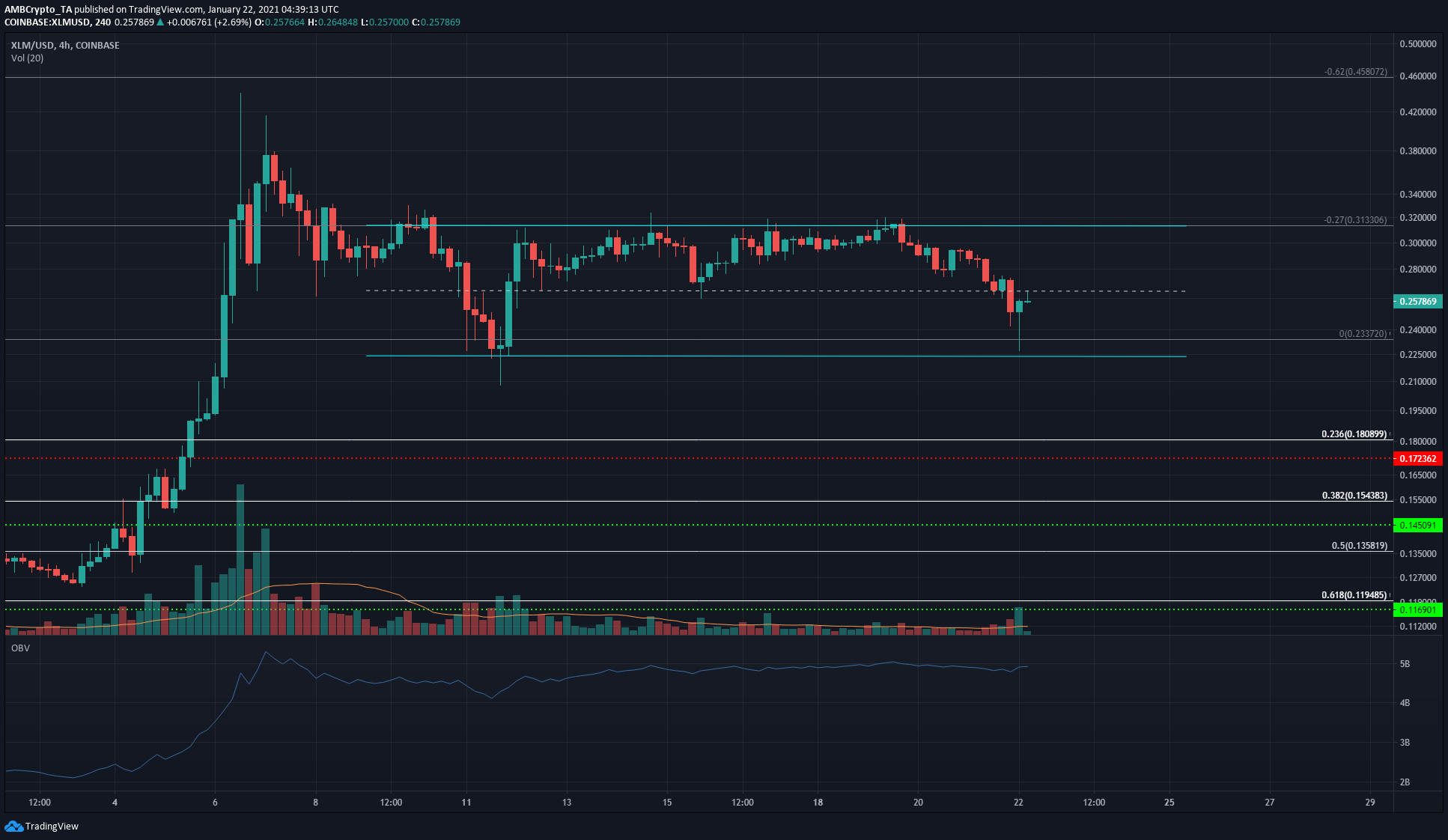Click the 0.210000 price axis value

pyautogui.click(x=1418, y=382)
